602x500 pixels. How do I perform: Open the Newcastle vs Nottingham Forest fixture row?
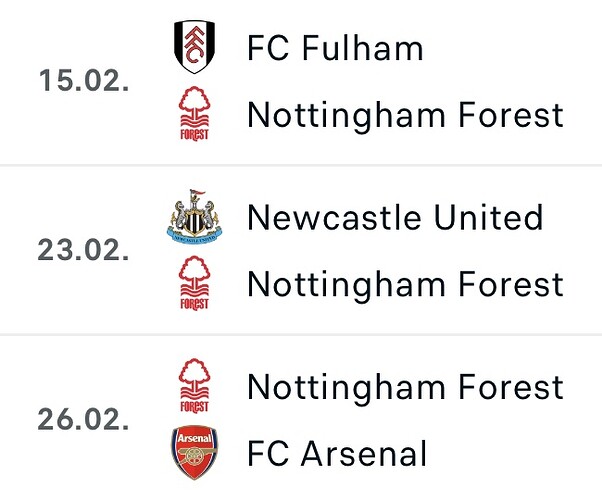(x=301, y=250)
